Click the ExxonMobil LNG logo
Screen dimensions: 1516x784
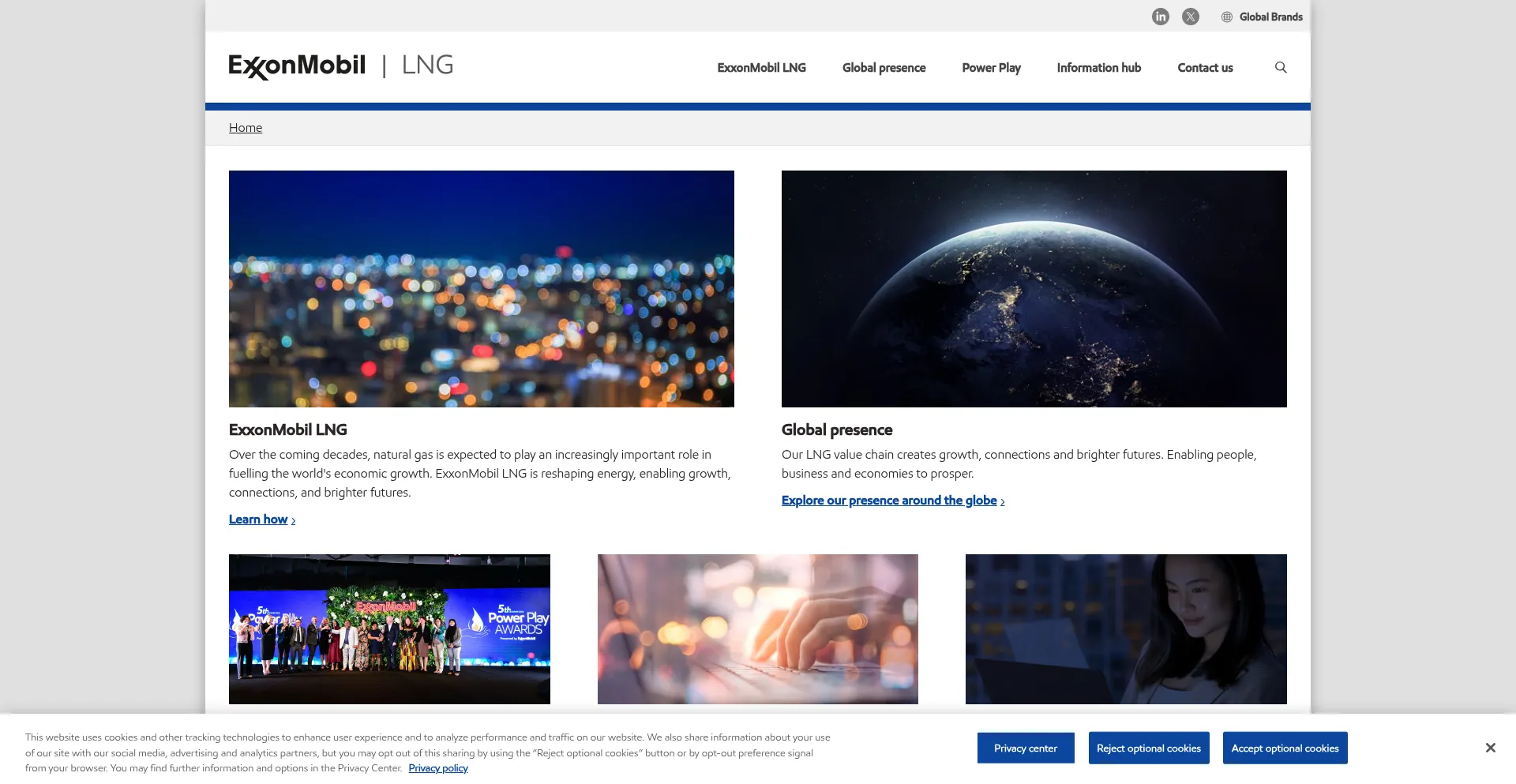(x=341, y=66)
